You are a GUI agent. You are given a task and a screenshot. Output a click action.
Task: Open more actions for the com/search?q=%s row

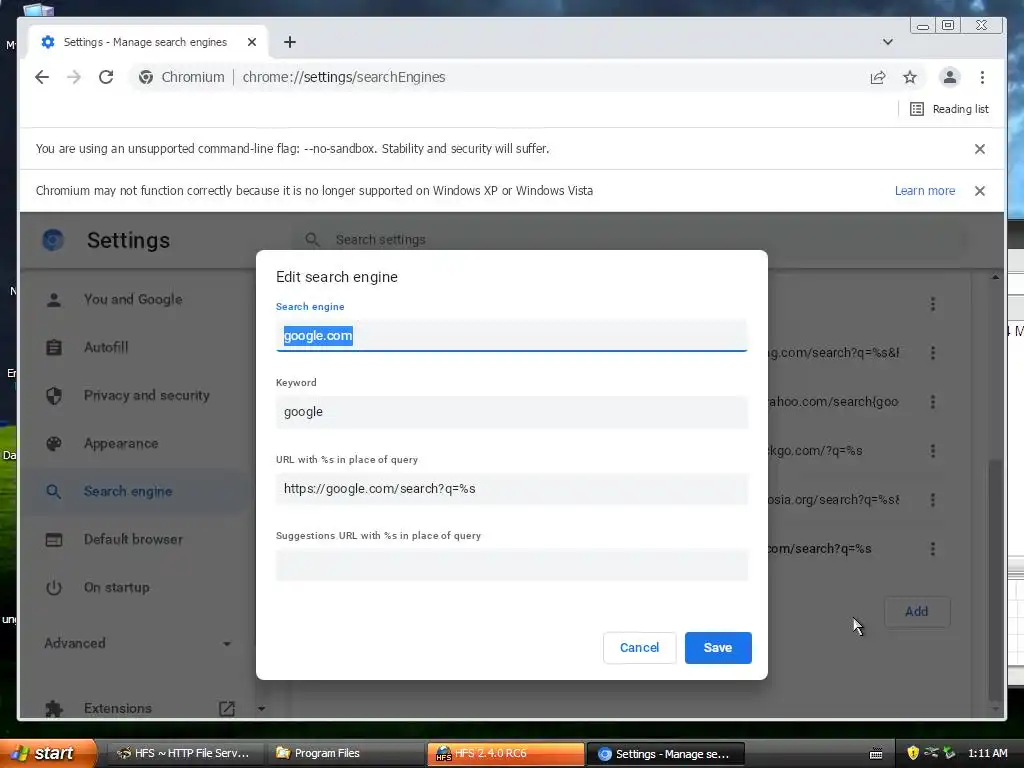(x=933, y=549)
